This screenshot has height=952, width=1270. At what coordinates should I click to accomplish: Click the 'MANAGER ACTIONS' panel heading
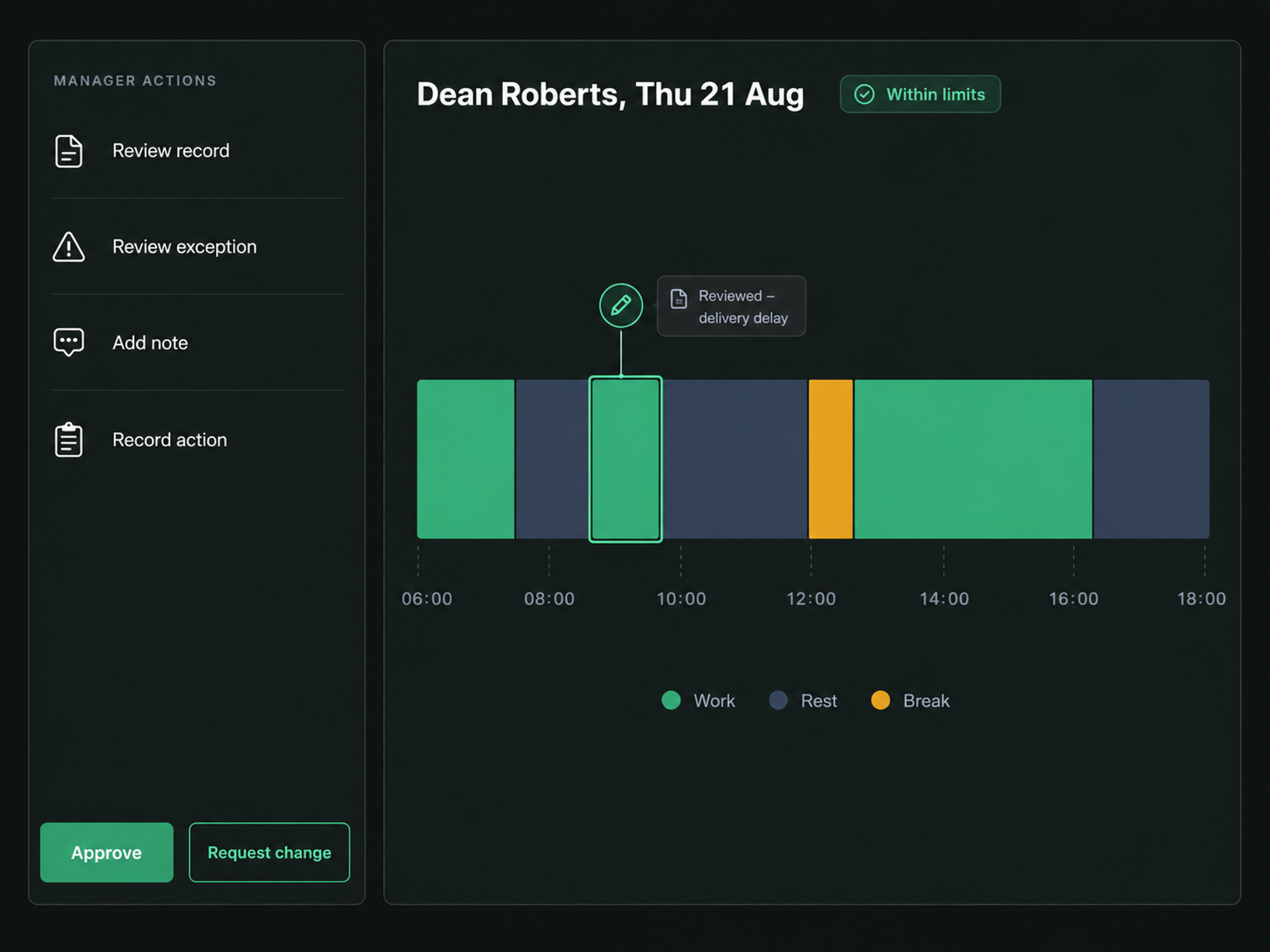[136, 81]
